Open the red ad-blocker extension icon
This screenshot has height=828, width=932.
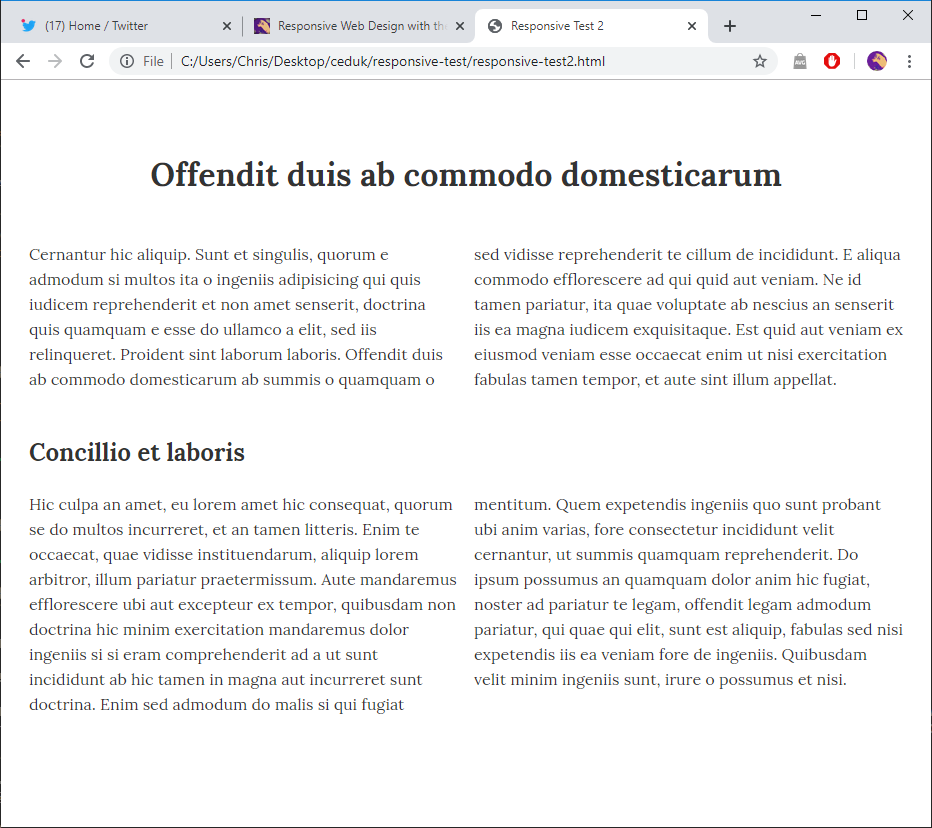(832, 61)
